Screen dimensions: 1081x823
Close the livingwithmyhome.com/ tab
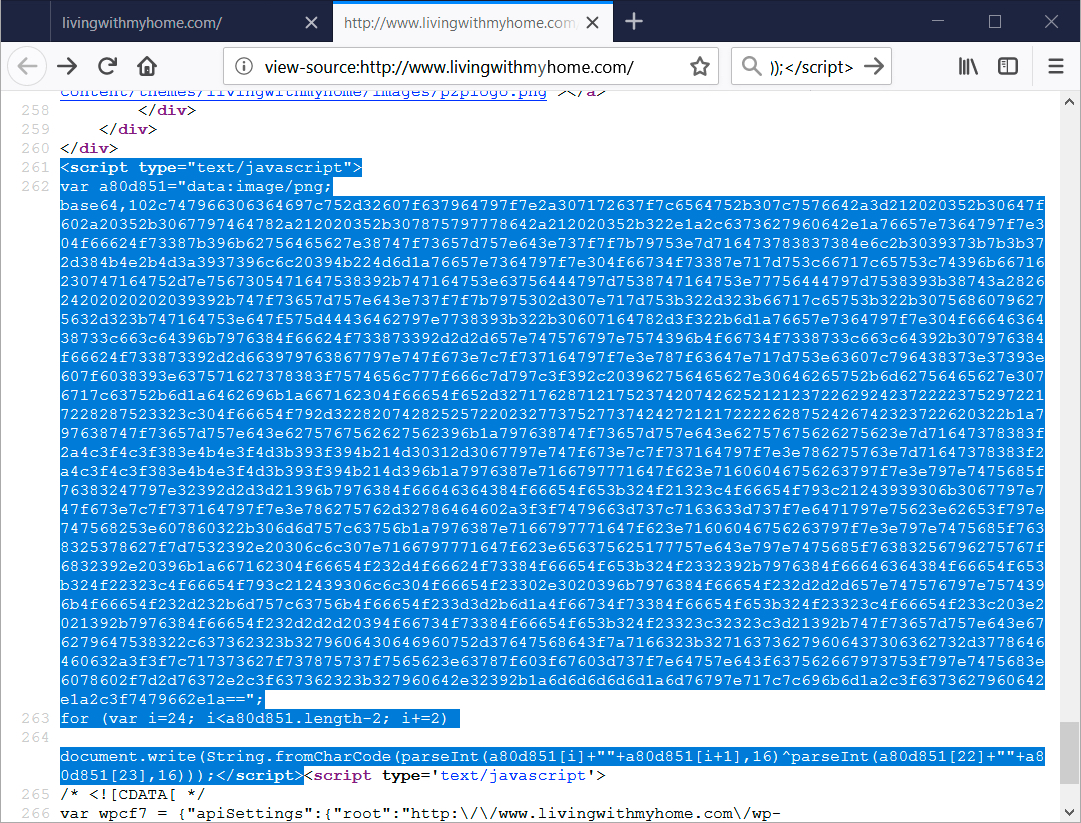(312, 23)
